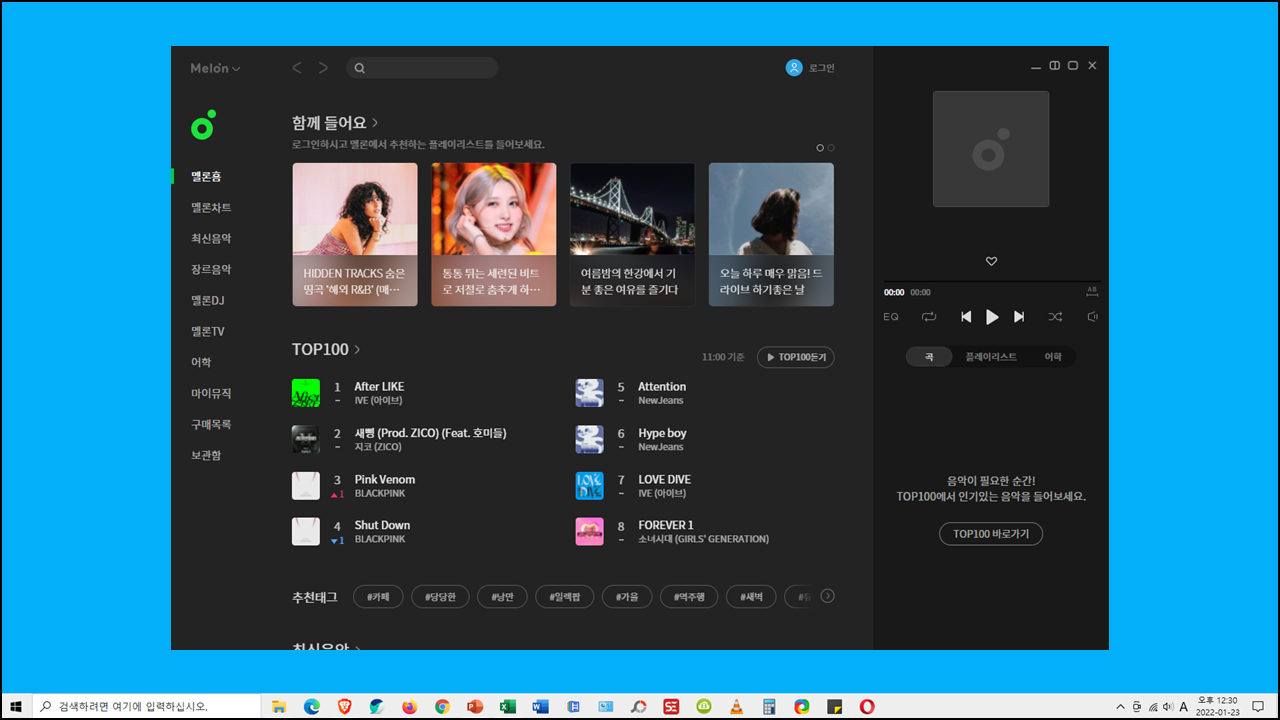Open 멜론홈 in the sidebar
1280x720 pixels.
coord(206,176)
